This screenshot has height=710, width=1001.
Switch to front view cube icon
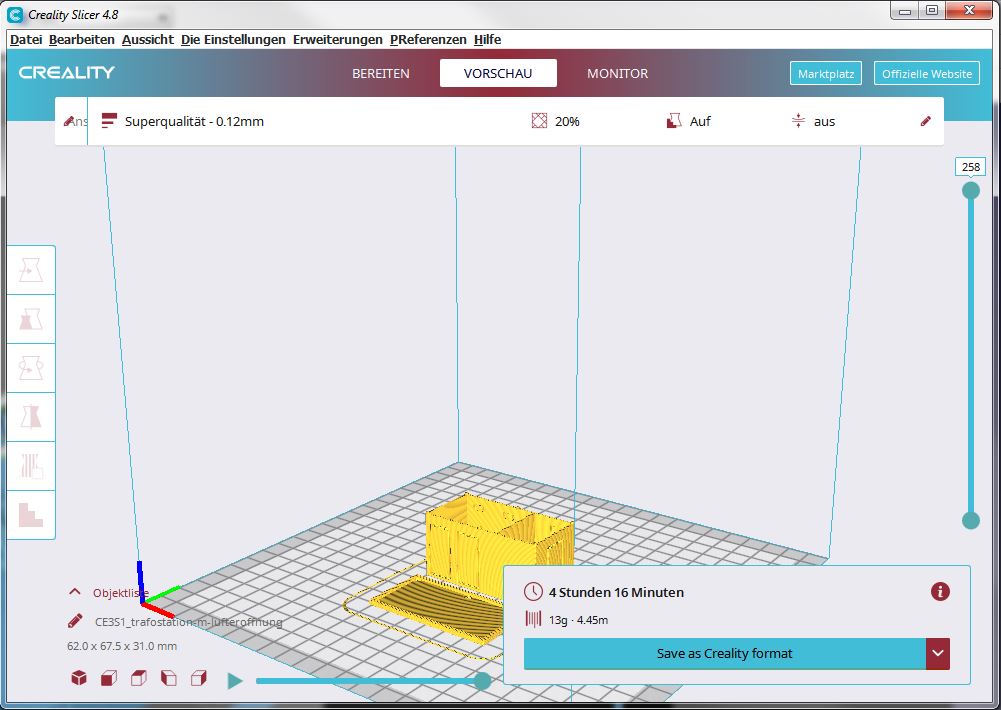tap(109, 677)
